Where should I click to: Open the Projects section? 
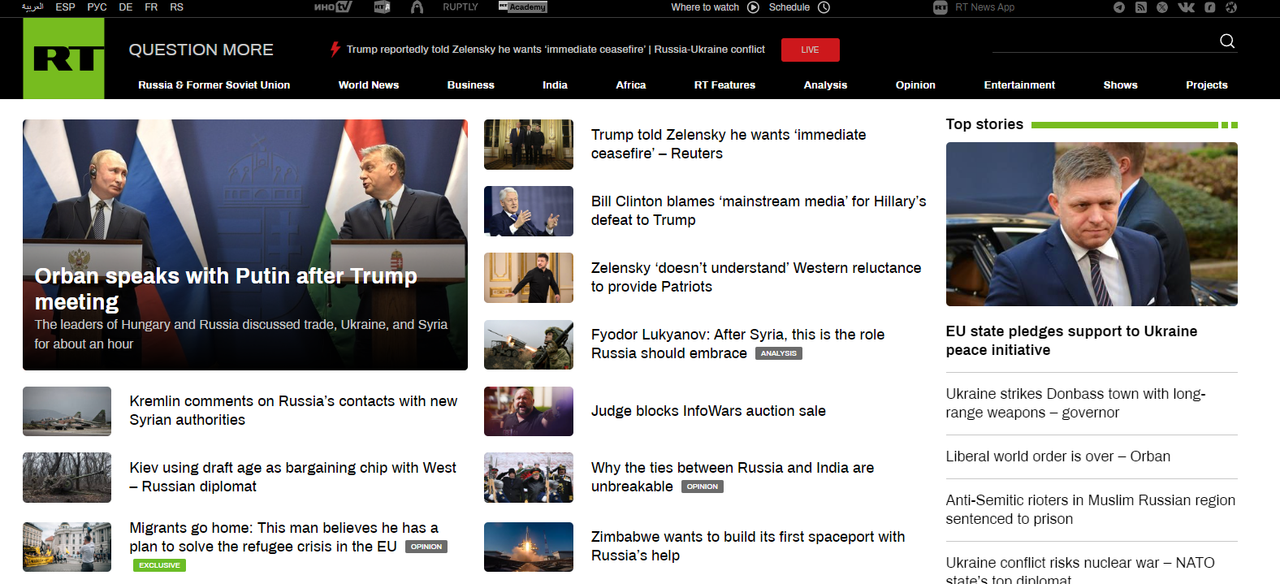click(x=1207, y=85)
